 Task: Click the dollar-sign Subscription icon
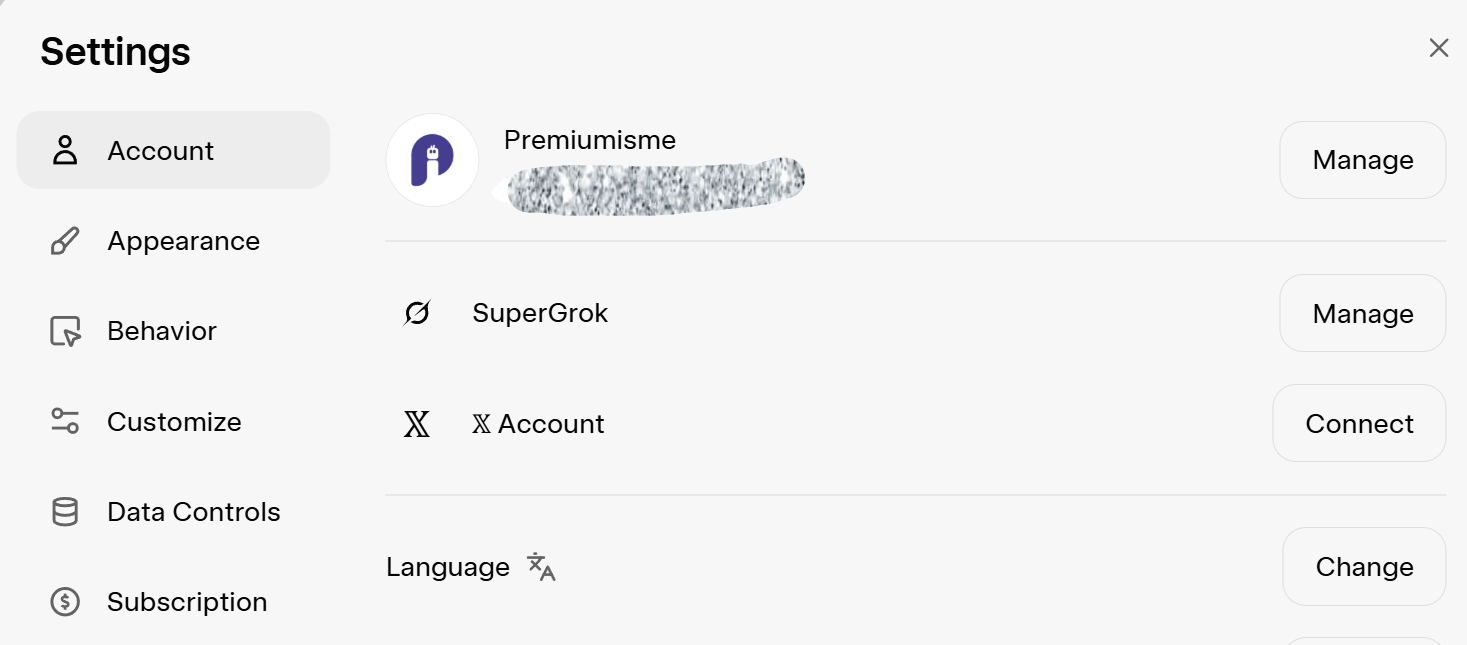point(65,602)
